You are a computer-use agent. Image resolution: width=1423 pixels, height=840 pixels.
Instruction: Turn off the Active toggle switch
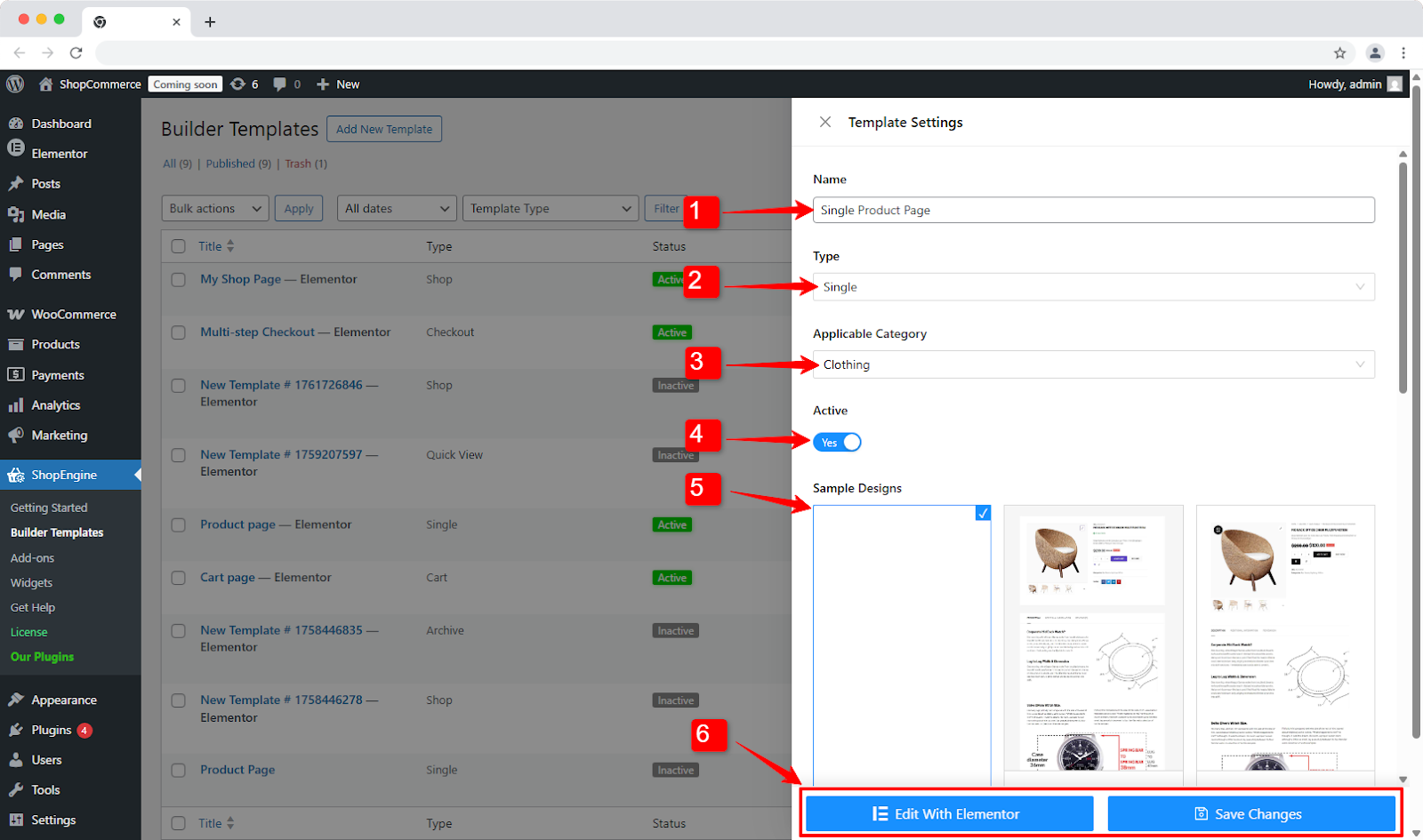coord(837,443)
